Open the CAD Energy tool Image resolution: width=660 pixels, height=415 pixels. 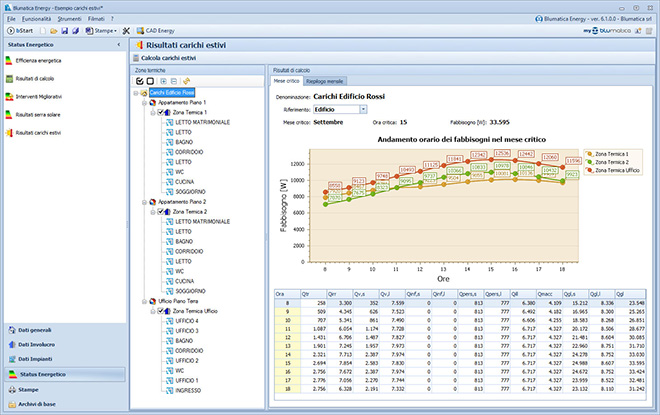click(155, 31)
